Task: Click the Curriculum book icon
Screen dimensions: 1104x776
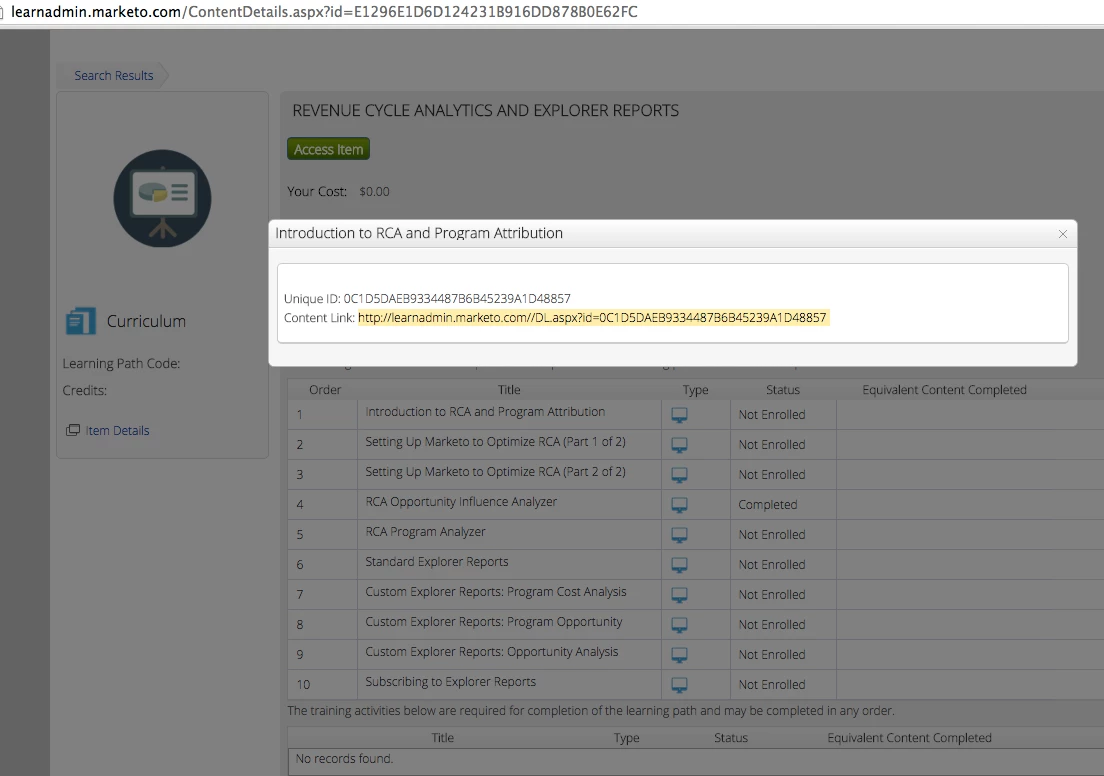Action: point(81,321)
